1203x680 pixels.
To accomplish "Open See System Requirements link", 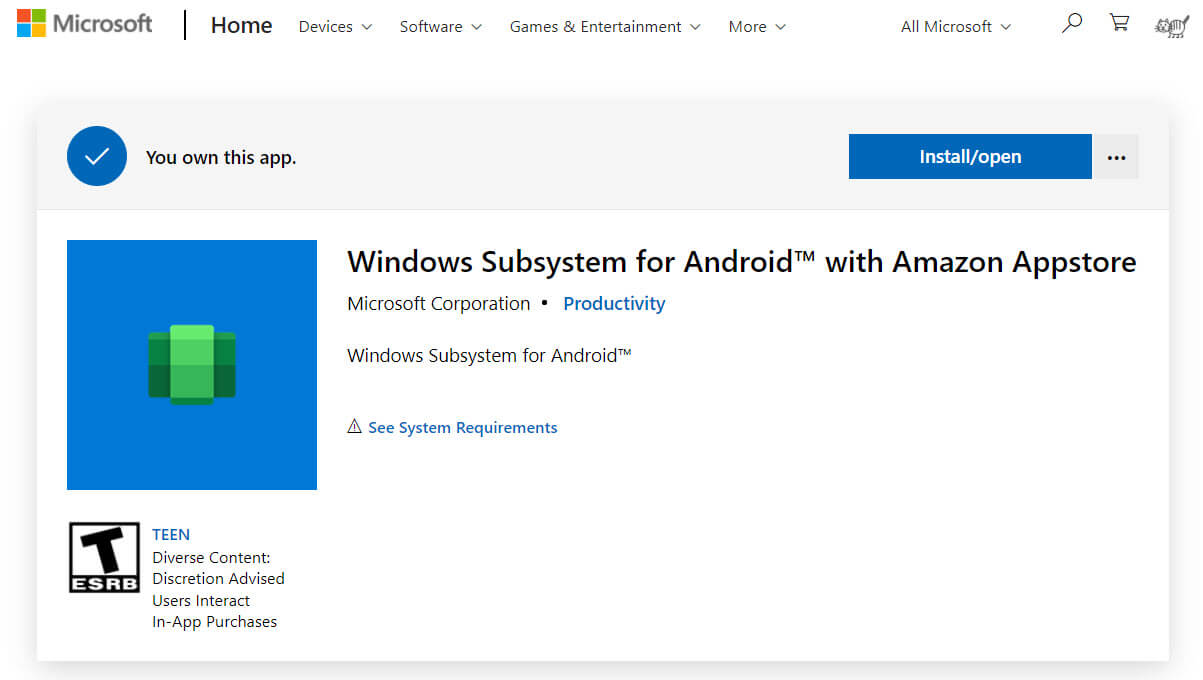I will coord(463,428).
